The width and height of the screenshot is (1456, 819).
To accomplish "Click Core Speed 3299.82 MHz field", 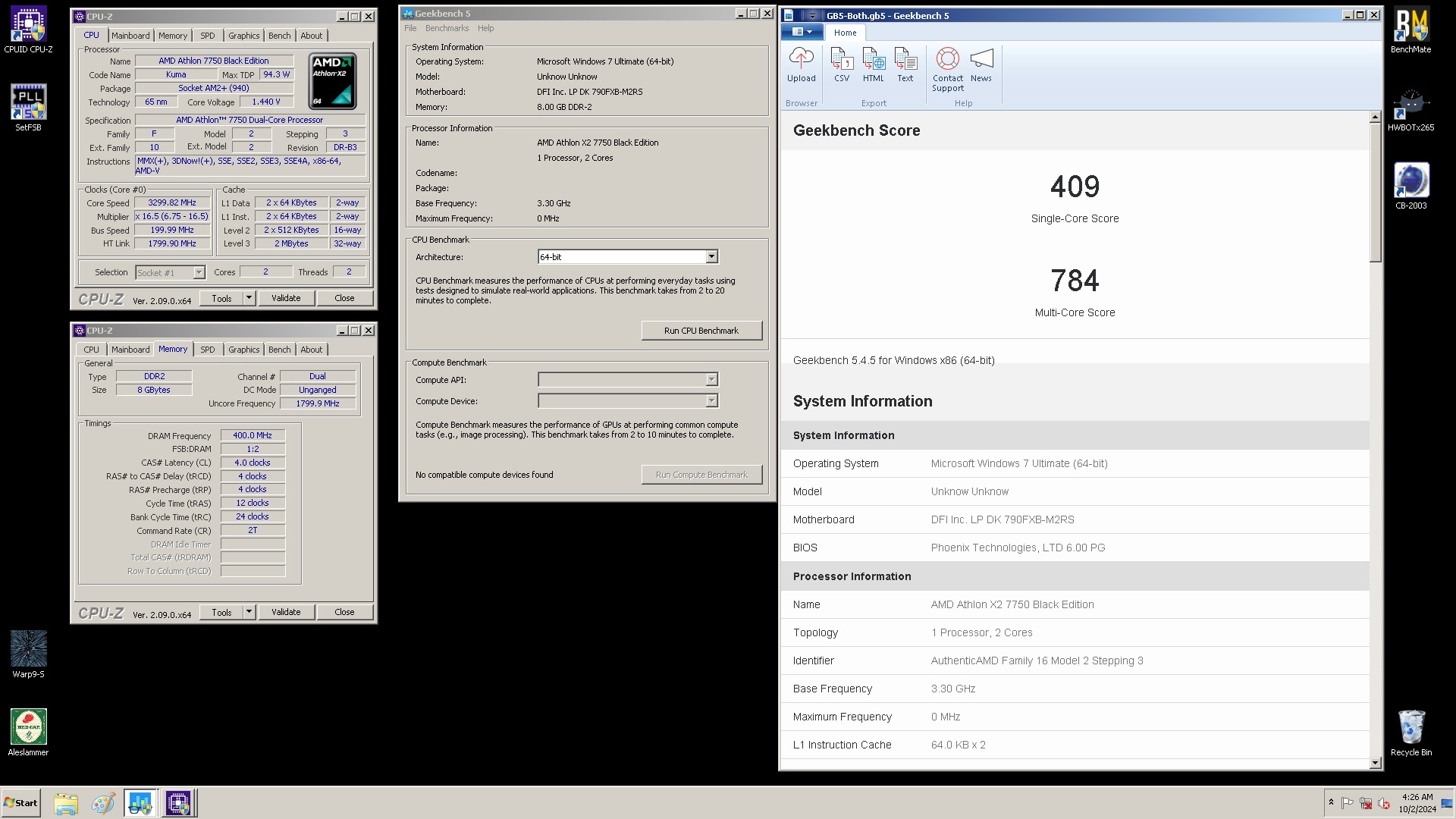I will [x=172, y=202].
